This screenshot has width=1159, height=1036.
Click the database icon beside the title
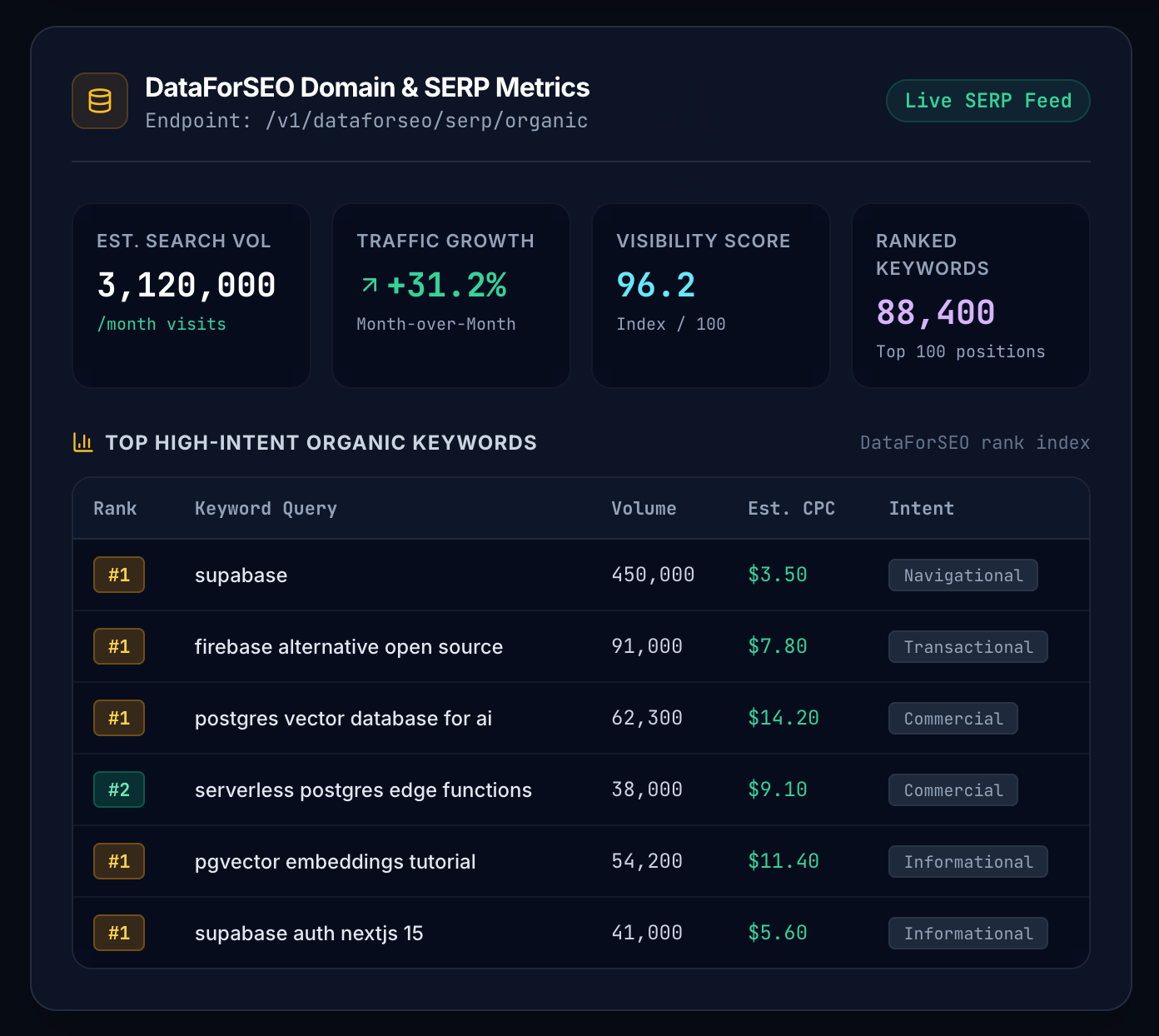pyautogui.click(x=100, y=101)
